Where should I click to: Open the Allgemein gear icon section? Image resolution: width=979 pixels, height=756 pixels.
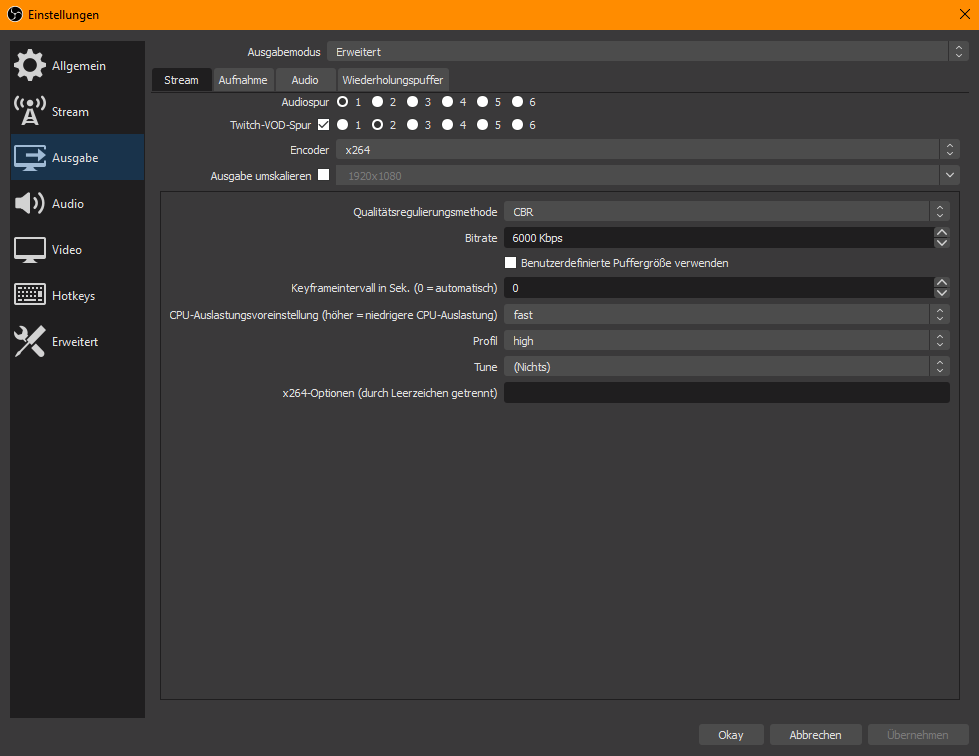(x=29, y=66)
